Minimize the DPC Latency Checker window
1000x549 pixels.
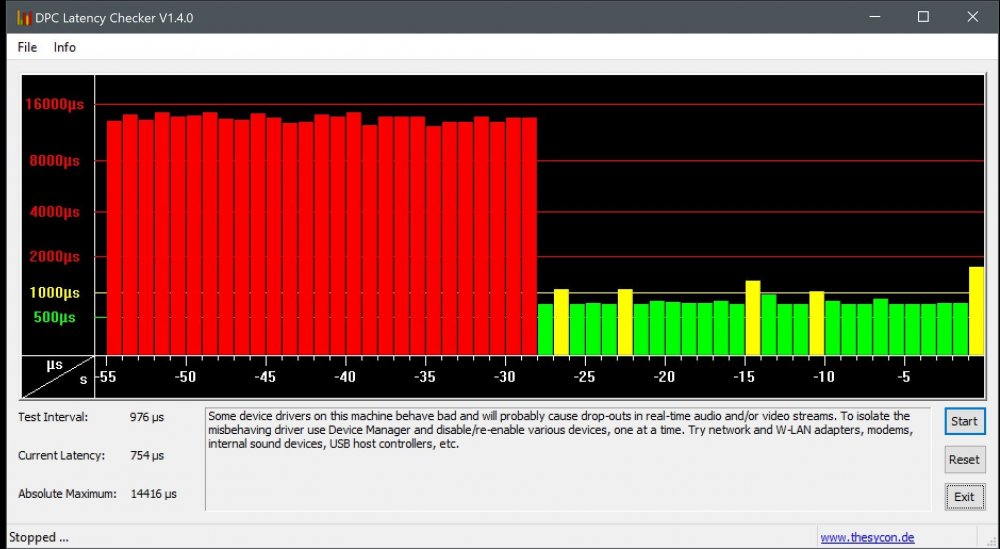pyautogui.click(x=875, y=17)
